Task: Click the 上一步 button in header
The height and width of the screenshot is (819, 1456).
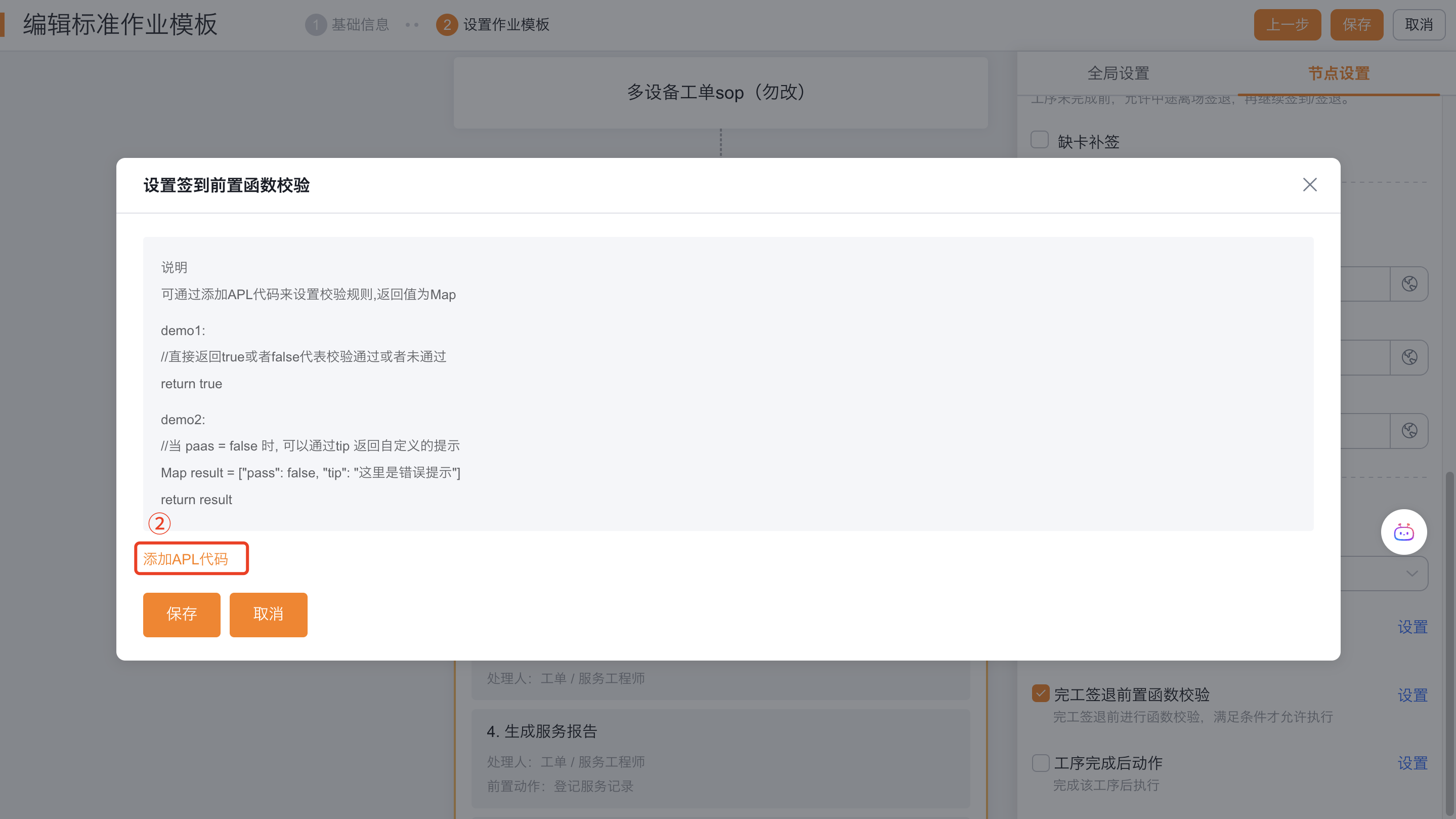Action: point(1287,25)
